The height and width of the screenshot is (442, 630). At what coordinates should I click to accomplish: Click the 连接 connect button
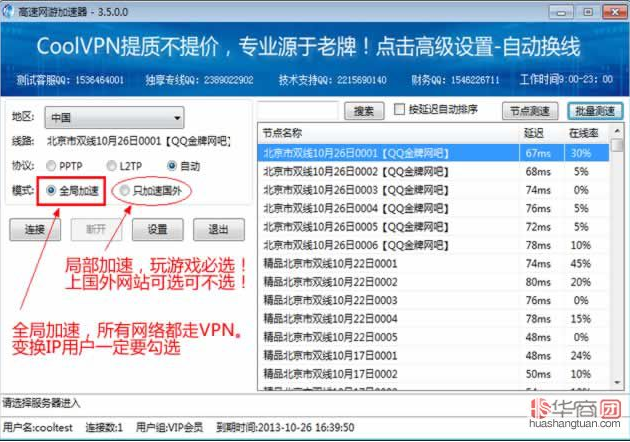tap(35, 230)
